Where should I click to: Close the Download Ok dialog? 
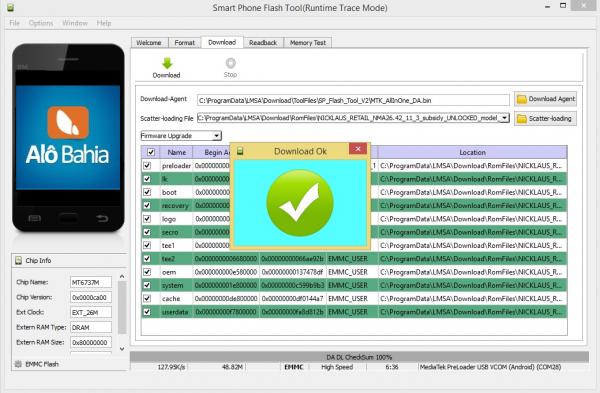point(358,149)
